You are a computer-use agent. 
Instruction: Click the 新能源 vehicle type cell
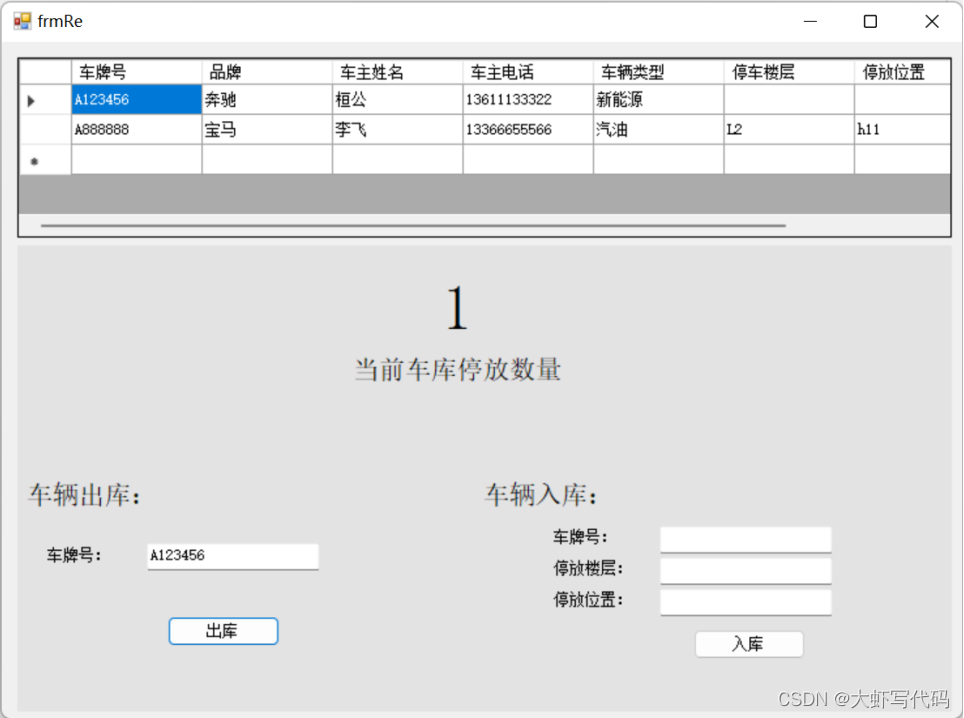658,100
